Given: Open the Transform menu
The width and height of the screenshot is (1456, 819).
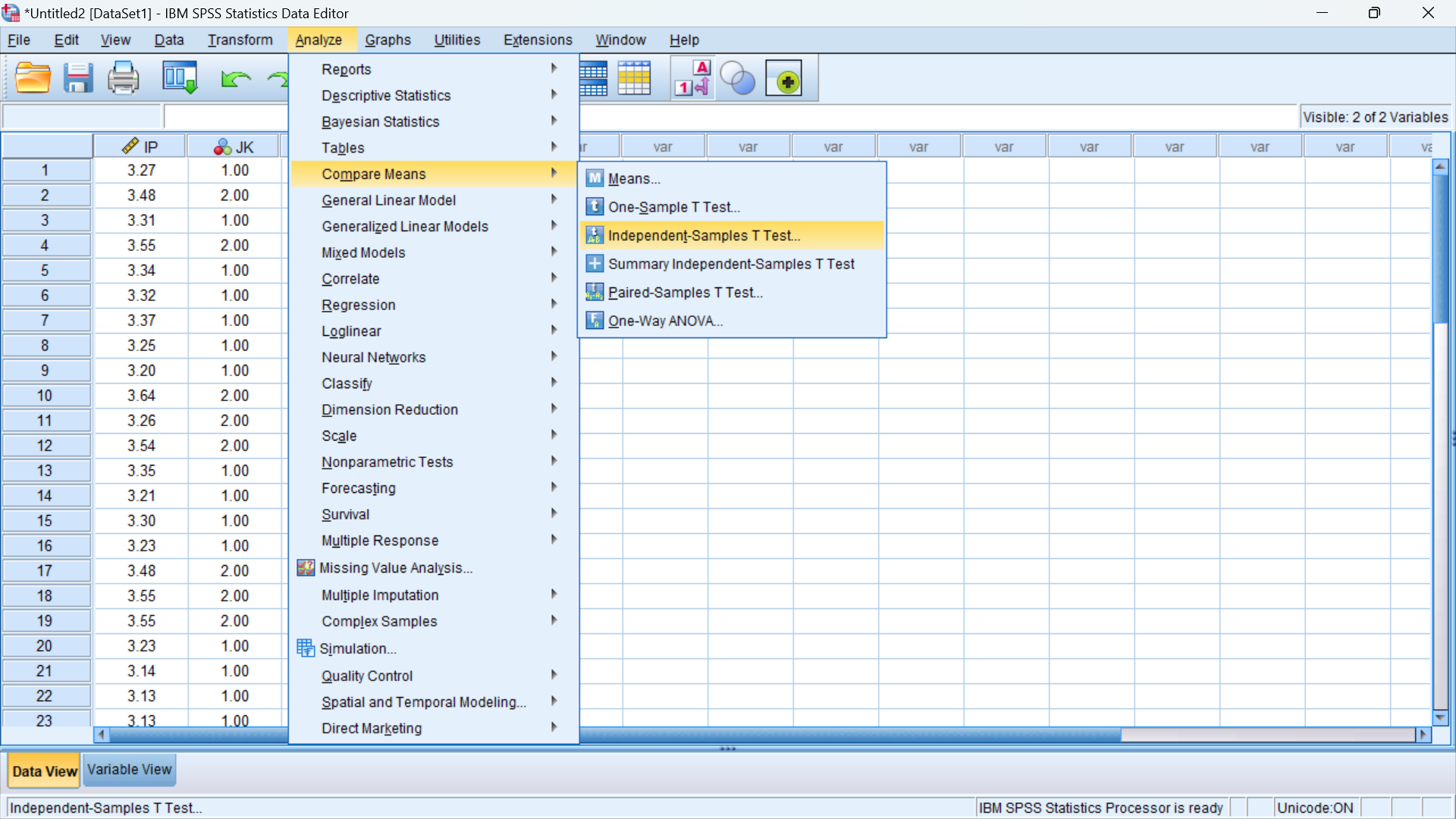Looking at the screenshot, I should pyautogui.click(x=240, y=40).
